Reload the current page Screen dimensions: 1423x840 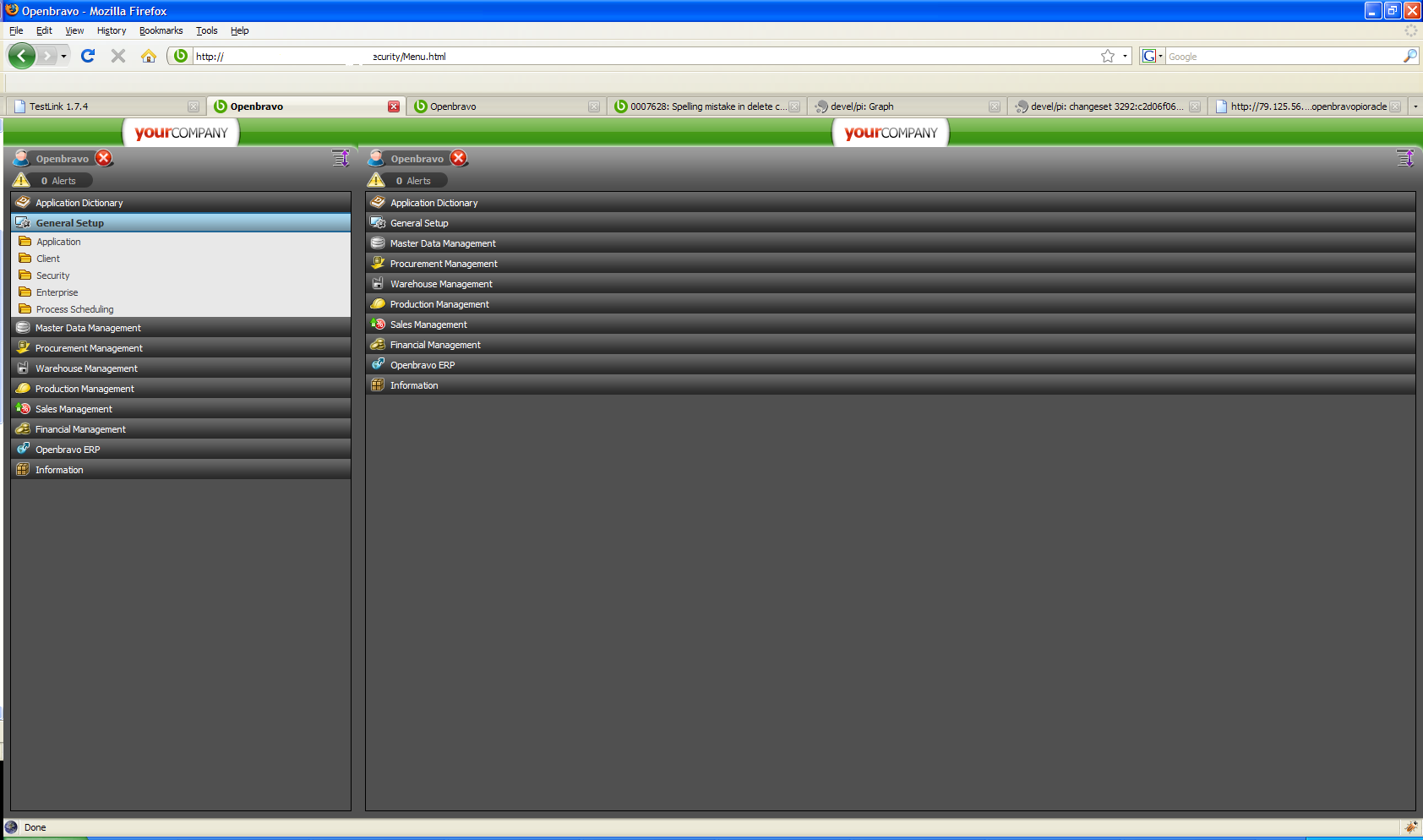click(x=88, y=56)
